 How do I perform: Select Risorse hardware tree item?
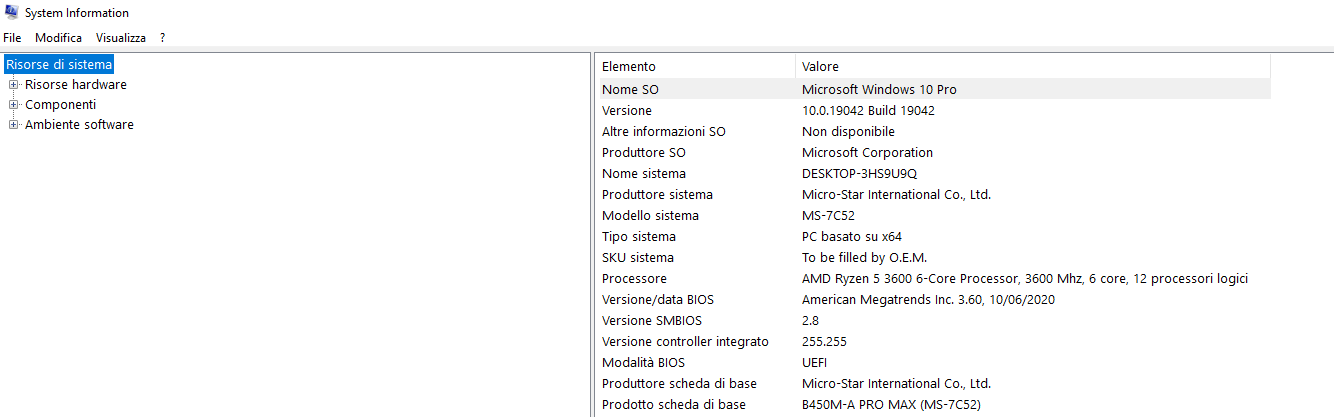(x=75, y=85)
